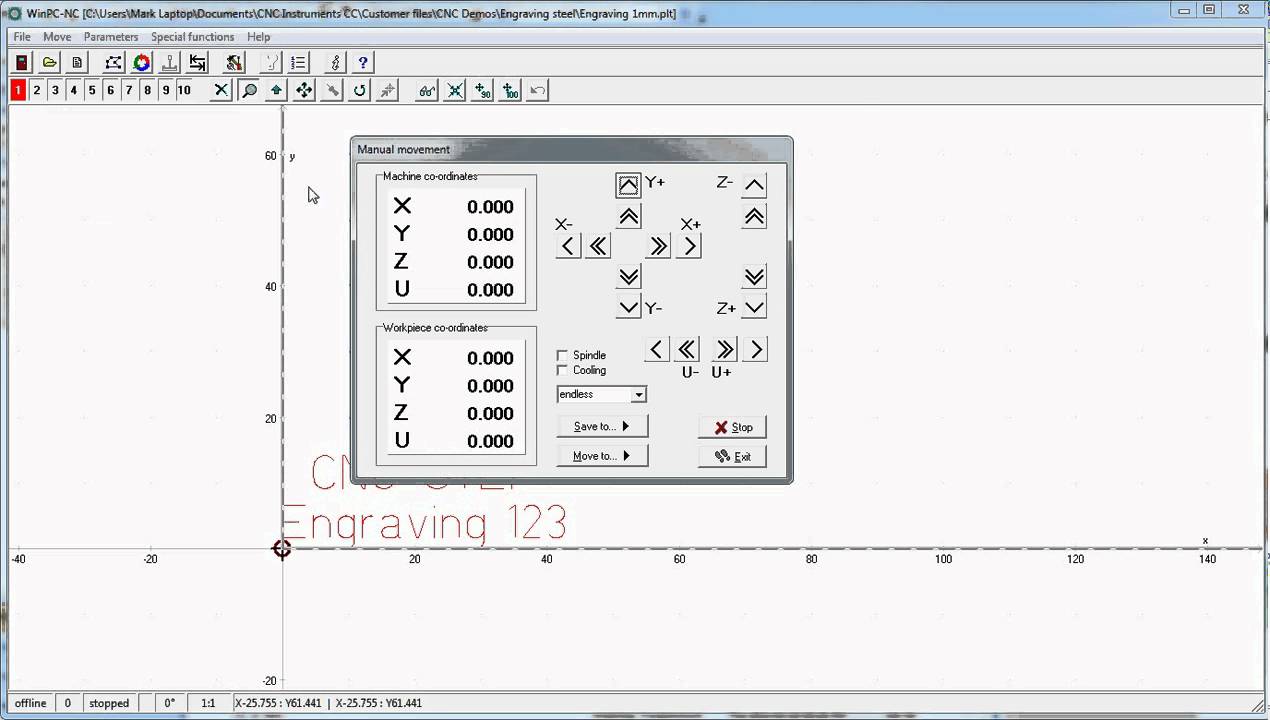Screen dimensions: 1270x720
Task: Jog X- slow with single left arrow
Action: (x=568, y=246)
